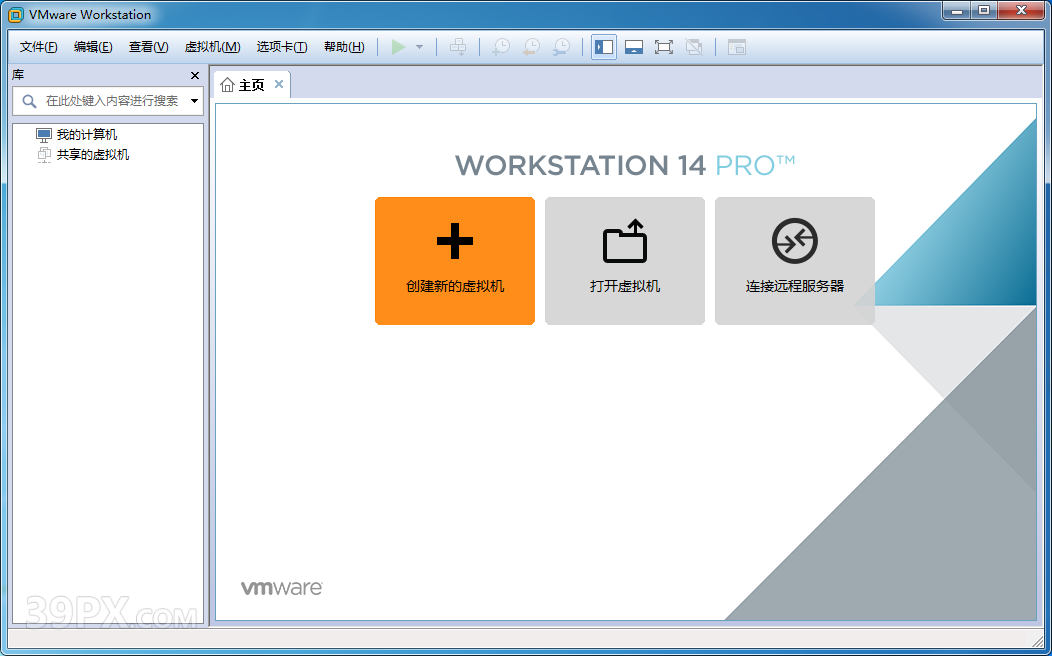Viewport: 1052px width, 656px height.
Task: Minimize the VMware Workstation window
Action: [x=957, y=10]
